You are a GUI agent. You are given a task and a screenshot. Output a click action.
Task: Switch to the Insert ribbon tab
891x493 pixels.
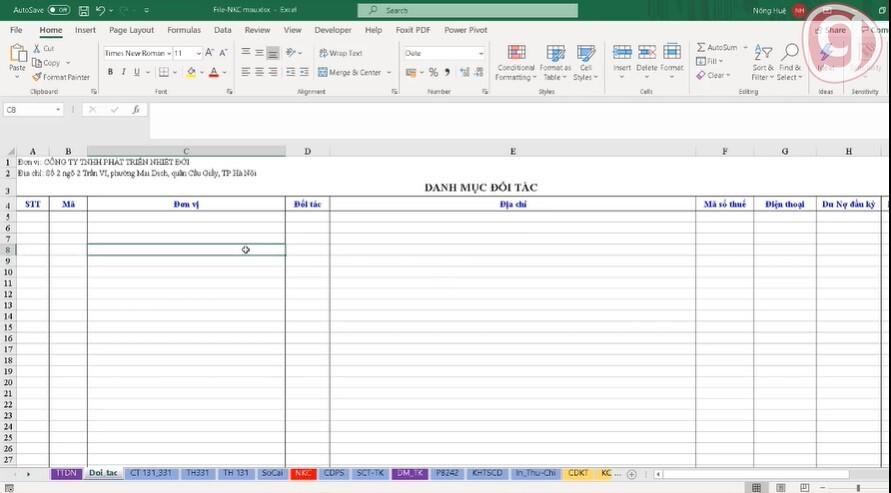pos(85,30)
